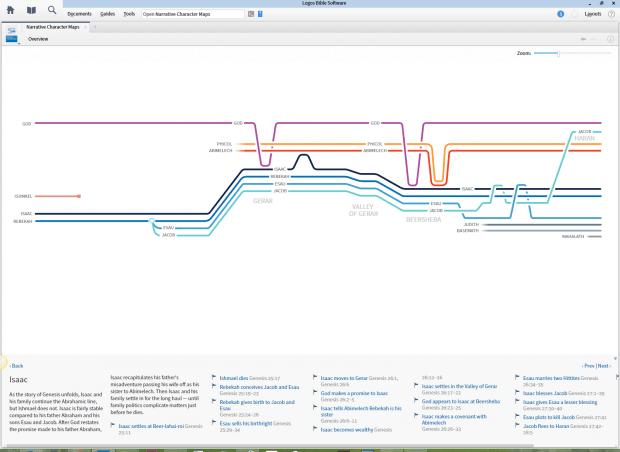Open the Library book icon

[x=31, y=10]
